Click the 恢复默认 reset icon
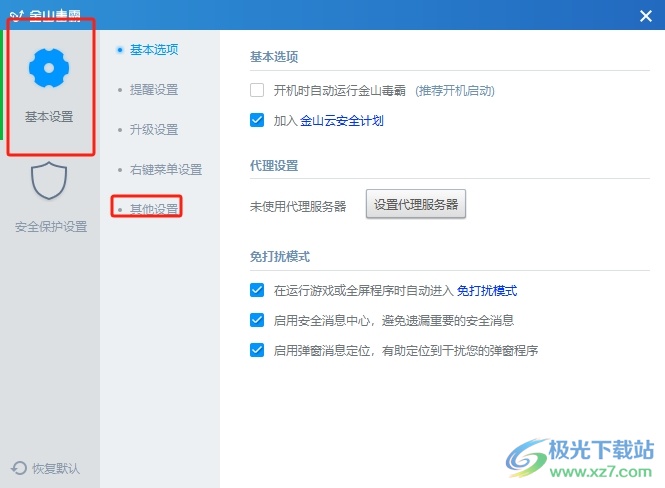 coord(19,468)
